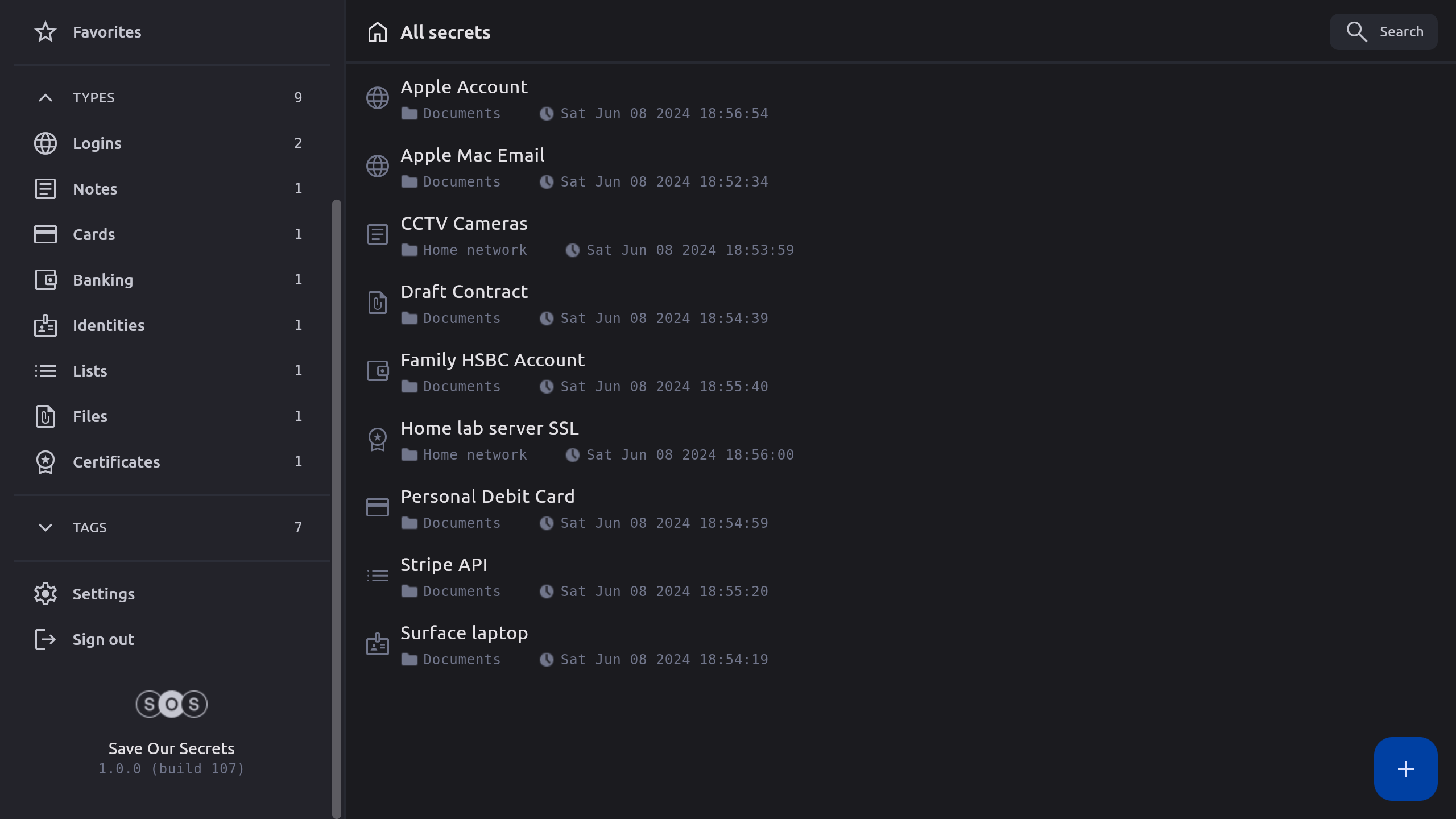Click the home icon beside All secrets
The image size is (1456, 819).
click(377, 32)
